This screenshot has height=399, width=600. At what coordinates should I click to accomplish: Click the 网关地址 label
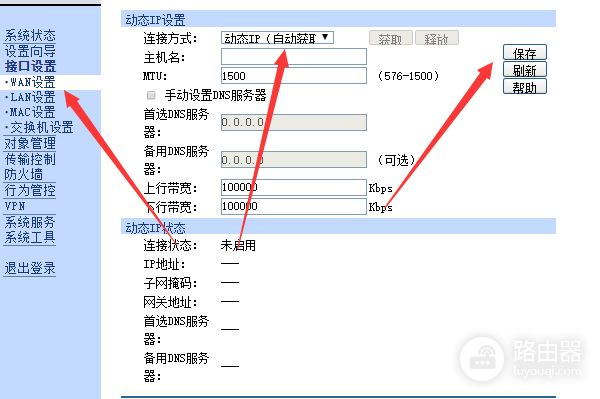pyautogui.click(x=170, y=302)
